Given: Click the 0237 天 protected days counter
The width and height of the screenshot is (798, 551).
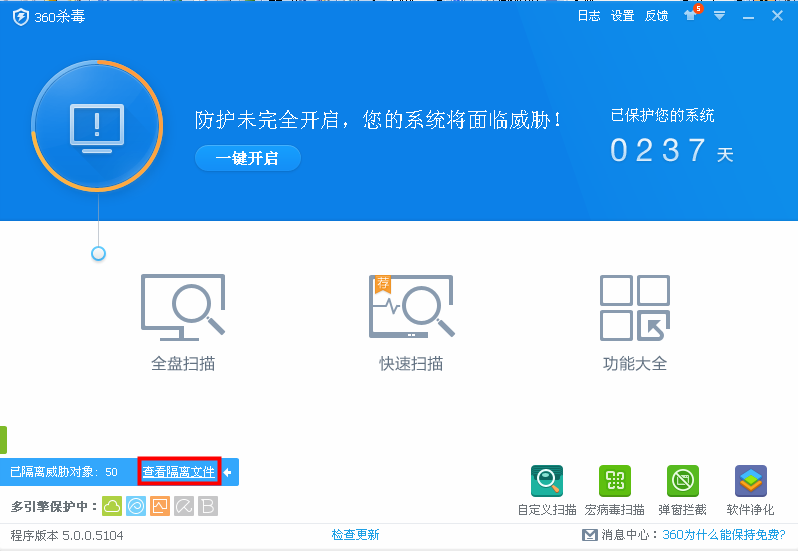Looking at the screenshot, I should click(671, 151).
